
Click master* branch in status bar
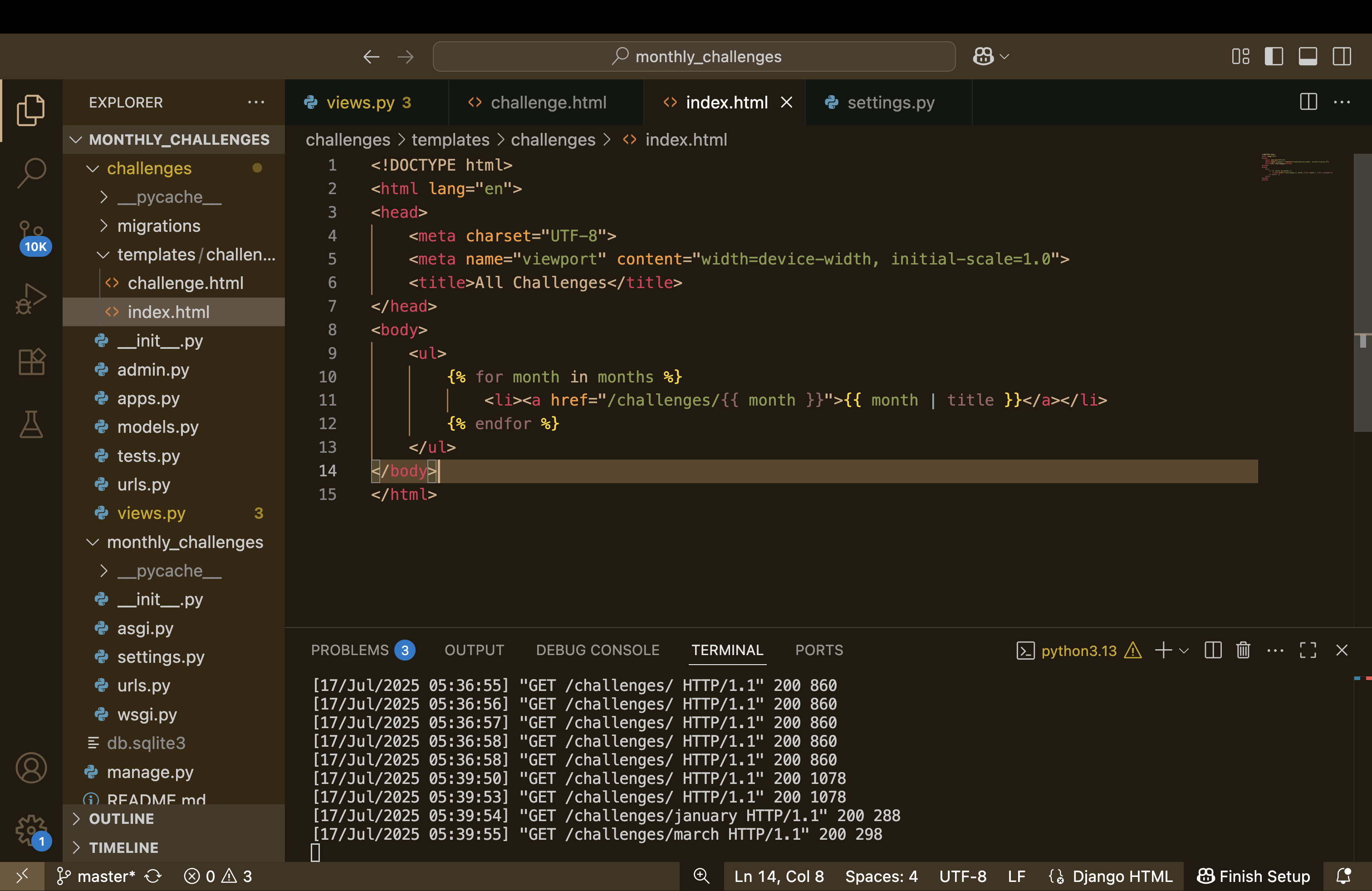click(96, 876)
